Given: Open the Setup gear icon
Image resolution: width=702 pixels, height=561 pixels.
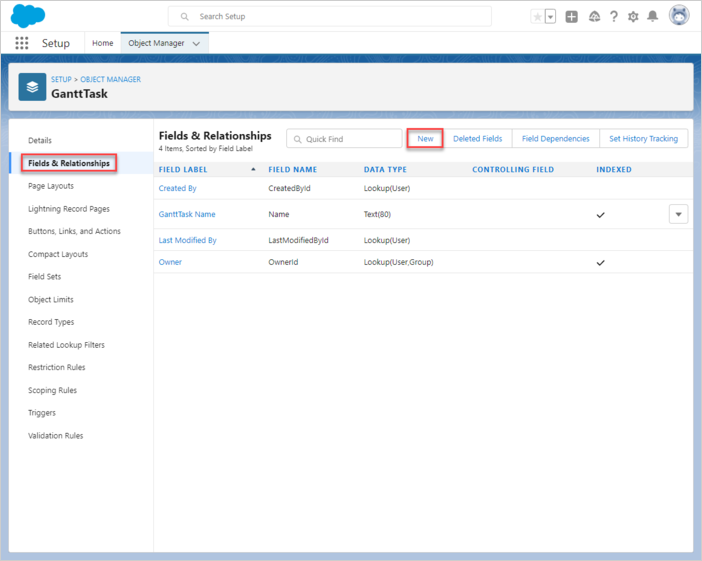Looking at the screenshot, I should (x=633, y=17).
